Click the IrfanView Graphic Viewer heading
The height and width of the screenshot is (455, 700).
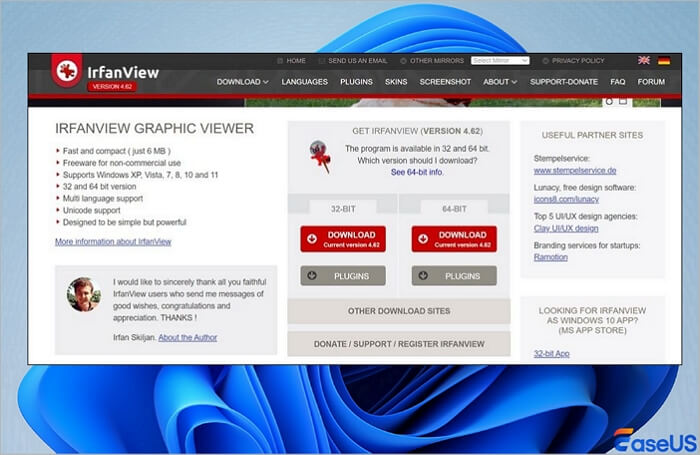[154, 129]
